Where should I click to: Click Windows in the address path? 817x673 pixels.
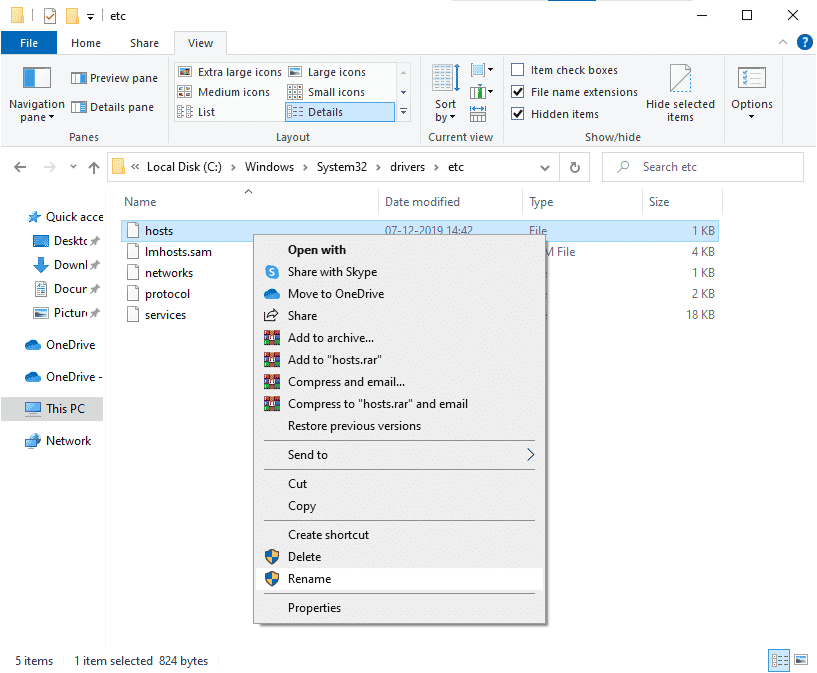[269, 167]
